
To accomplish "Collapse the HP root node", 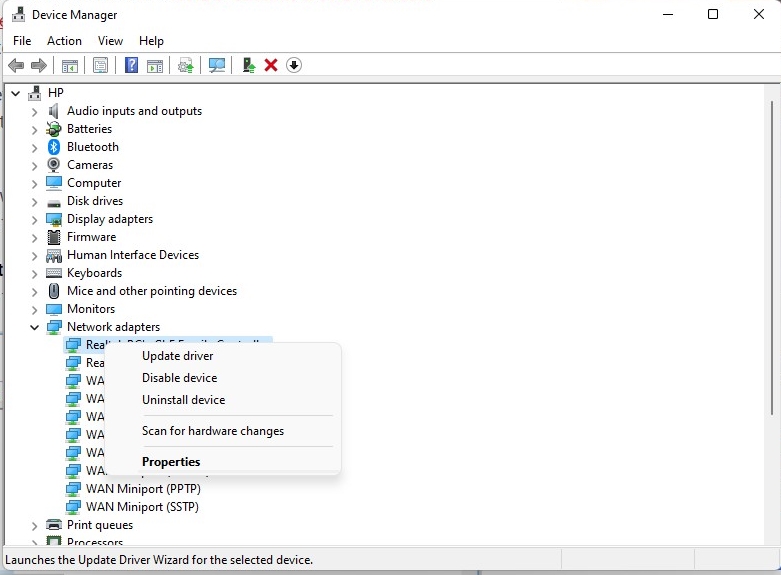I will pyautogui.click(x=15, y=93).
